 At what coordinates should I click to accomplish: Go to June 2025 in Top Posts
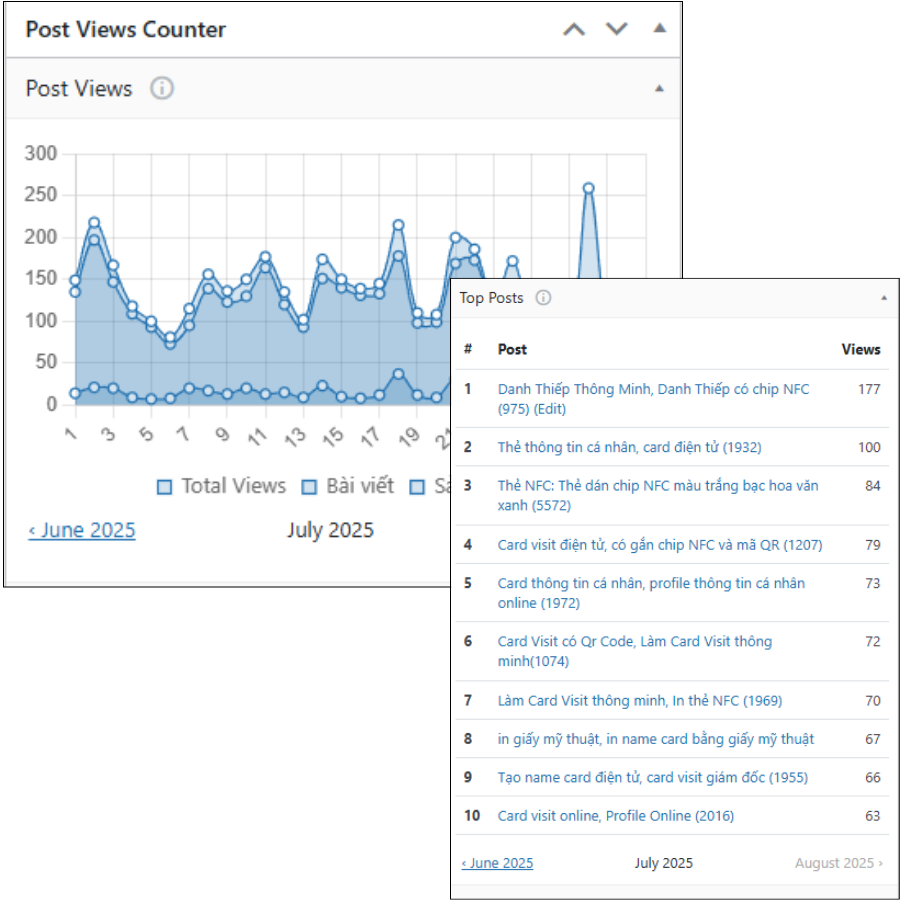[x=497, y=863]
